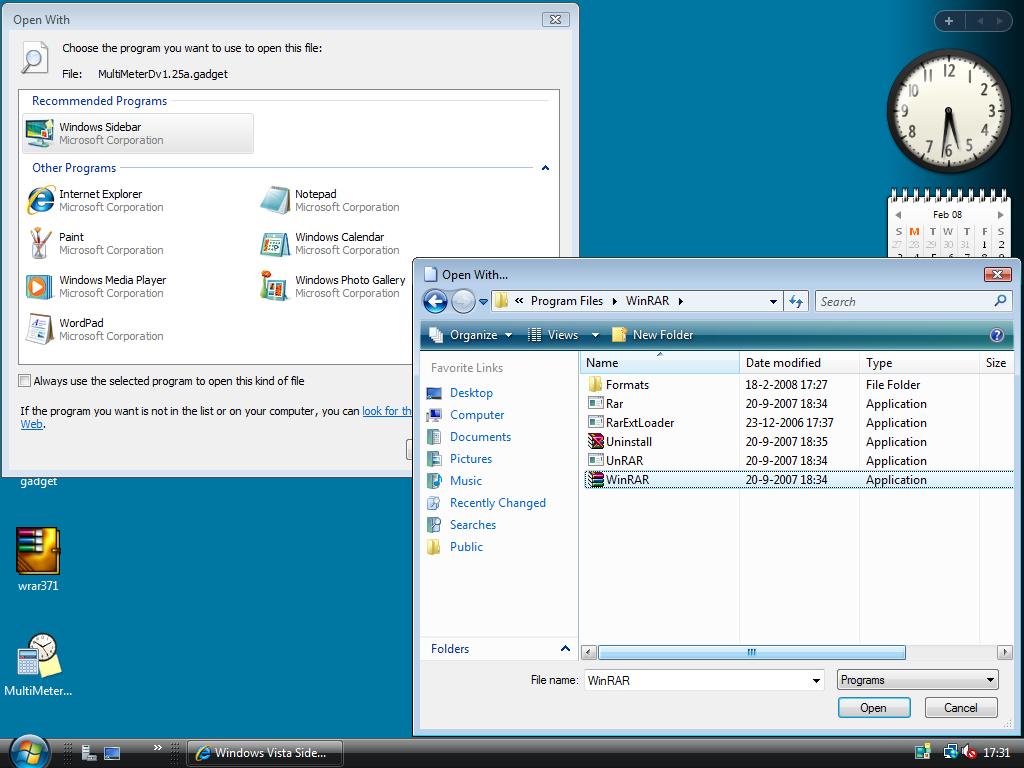Select the Windows Media Player icon
The image size is (1024, 768).
[x=39, y=286]
